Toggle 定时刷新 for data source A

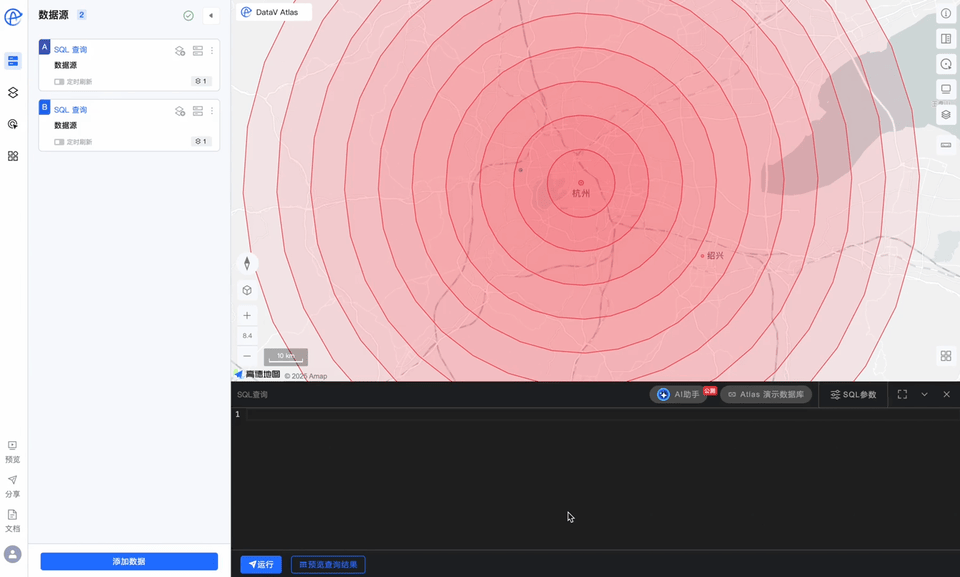pos(59,81)
